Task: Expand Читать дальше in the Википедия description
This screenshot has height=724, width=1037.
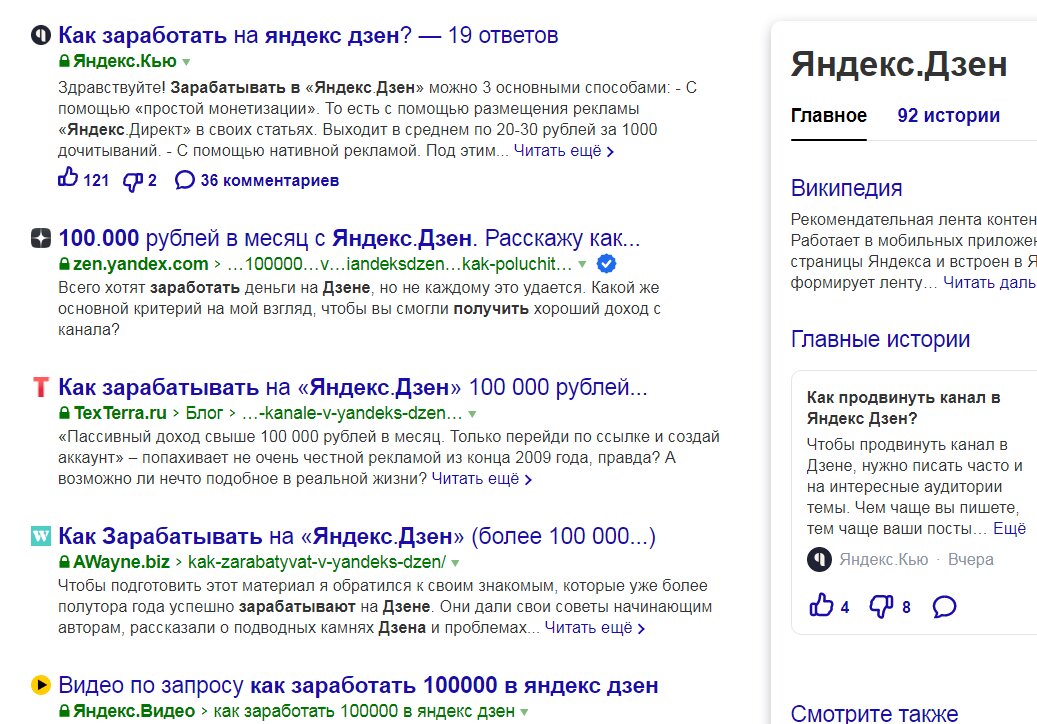Action: coord(989,282)
